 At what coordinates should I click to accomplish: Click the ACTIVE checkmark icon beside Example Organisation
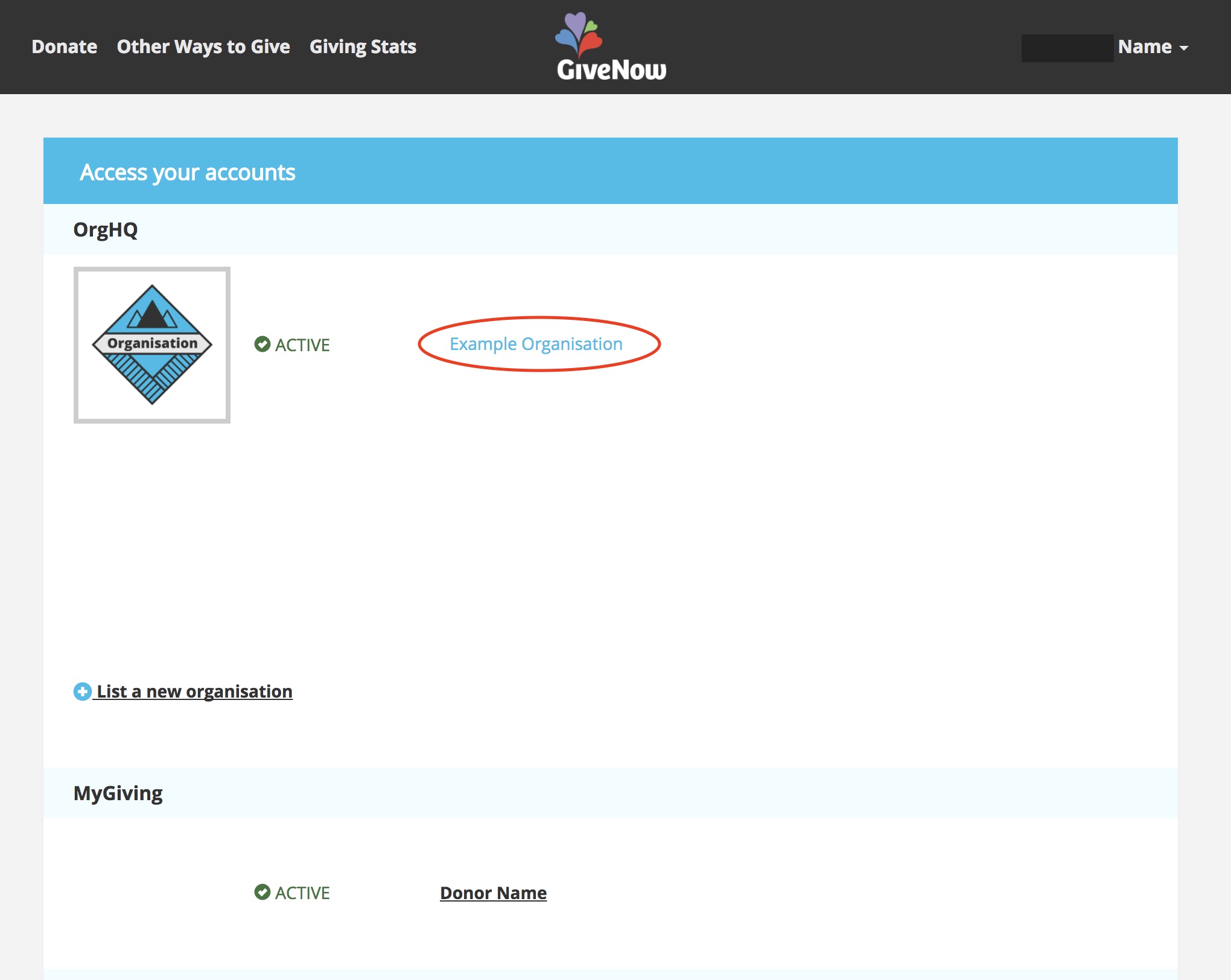pos(262,344)
